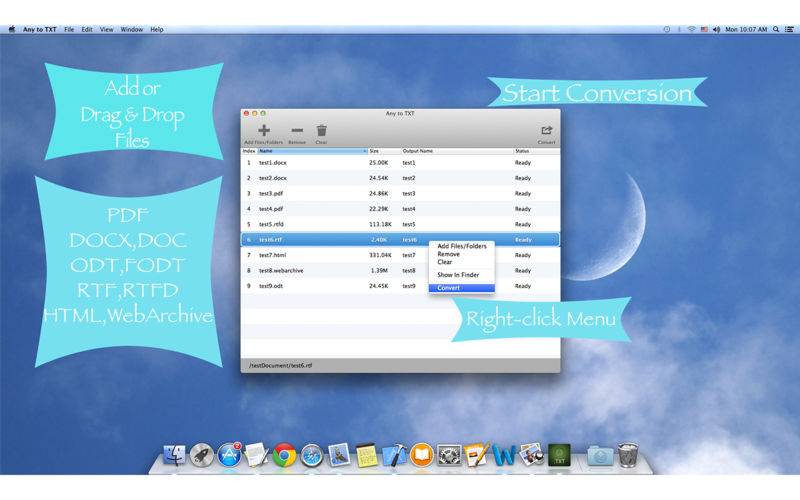
Task: Select the test2.docx row
Action: point(401,178)
